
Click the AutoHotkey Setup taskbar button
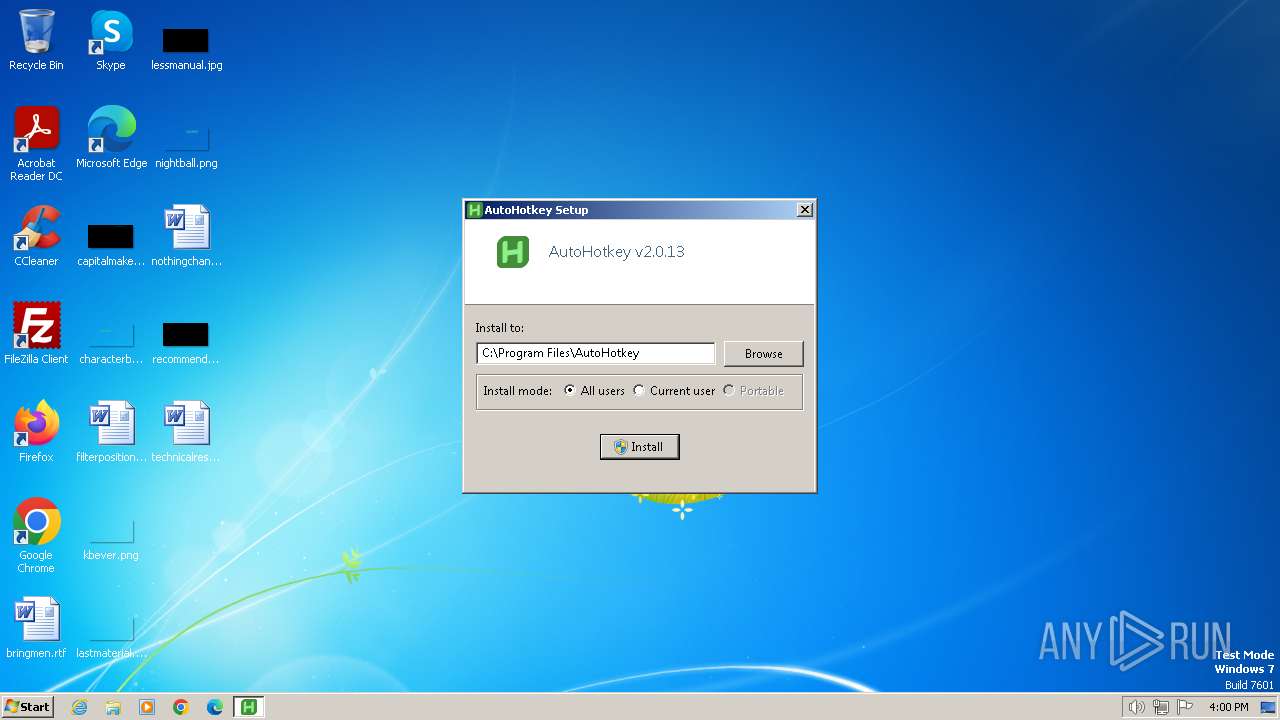point(249,707)
